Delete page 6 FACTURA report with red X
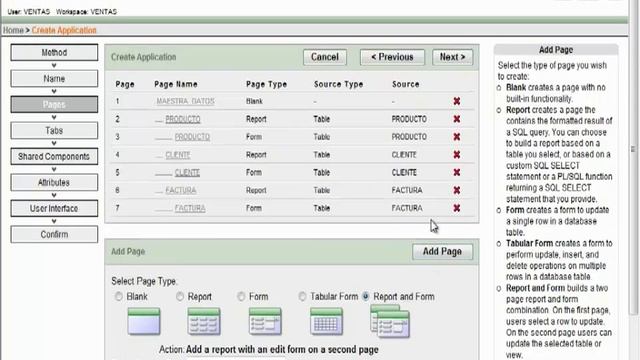 [457, 190]
